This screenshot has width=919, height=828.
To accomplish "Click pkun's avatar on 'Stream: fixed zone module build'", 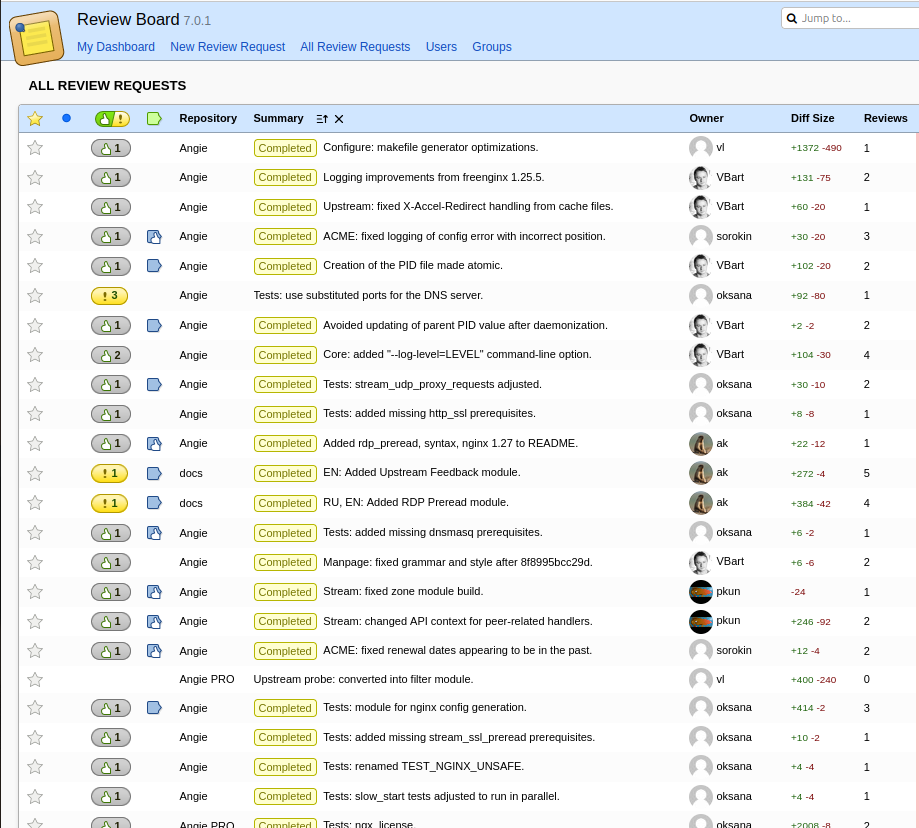I will [x=700, y=592].
